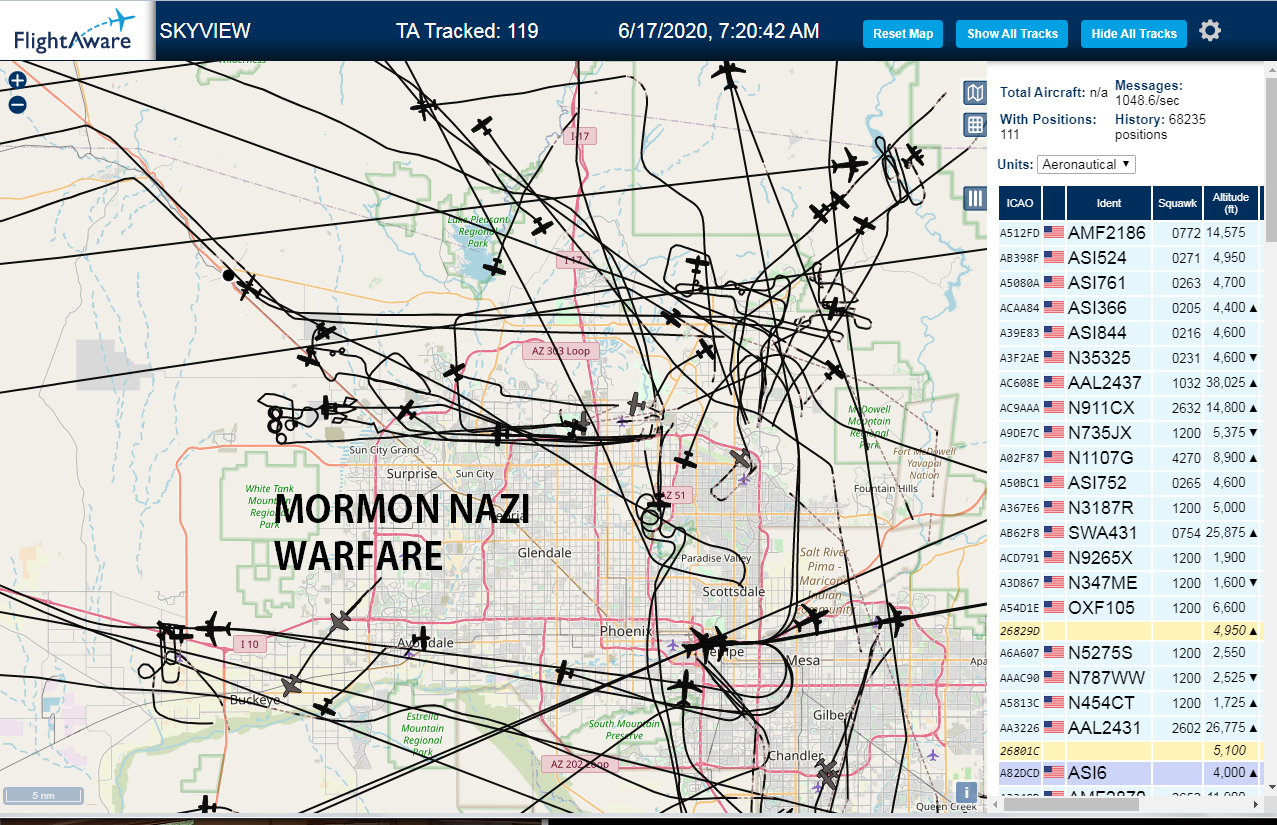This screenshot has width=1277, height=825.
Task: Click ICAO code A512FD
Action: [1020, 234]
